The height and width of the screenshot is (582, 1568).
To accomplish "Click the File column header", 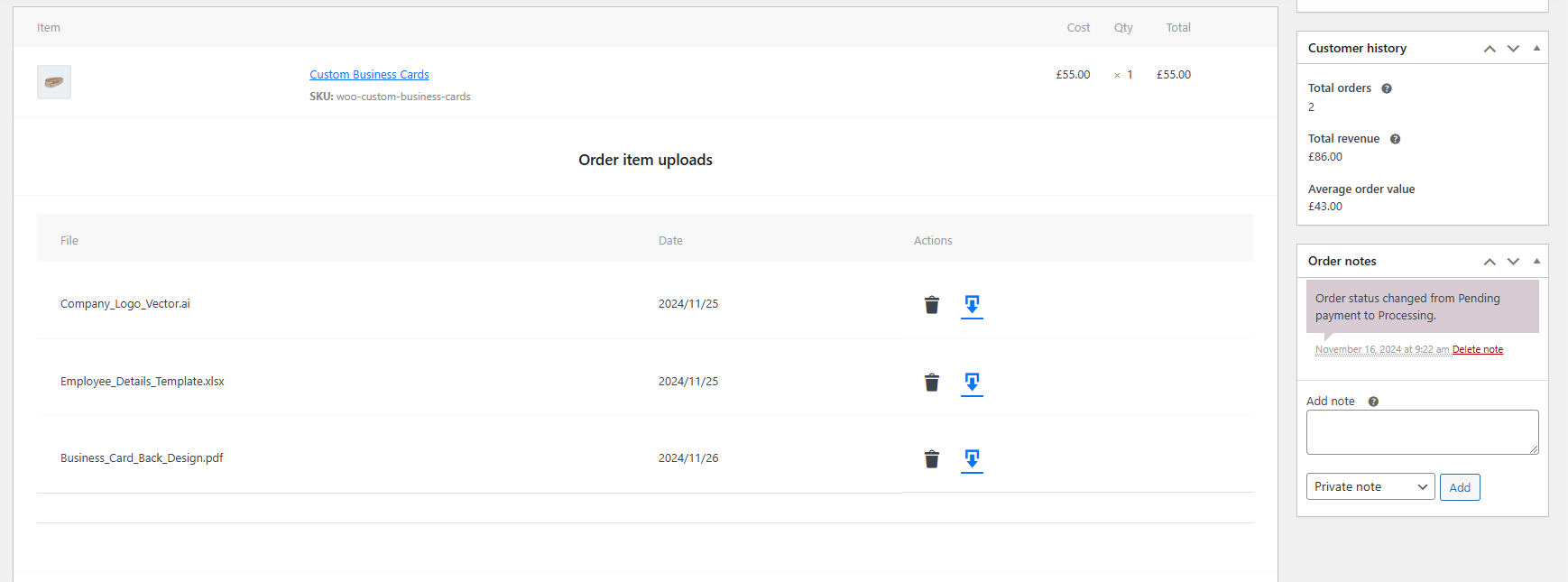I will (x=69, y=241).
